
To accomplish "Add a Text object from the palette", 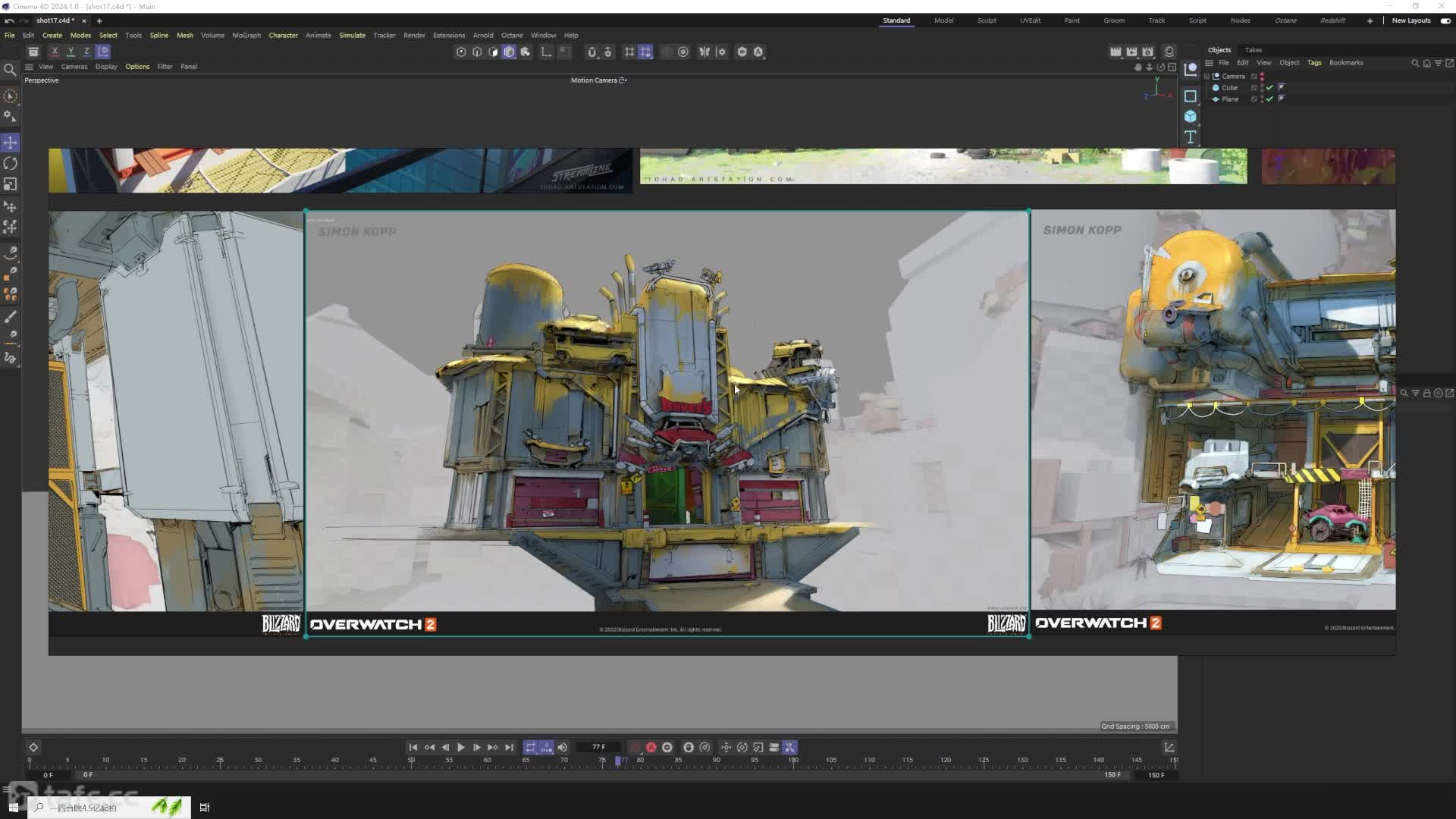I will (1191, 137).
